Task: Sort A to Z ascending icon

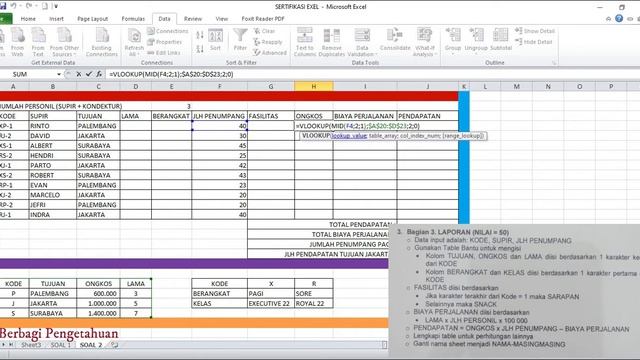Action: tap(200, 35)
